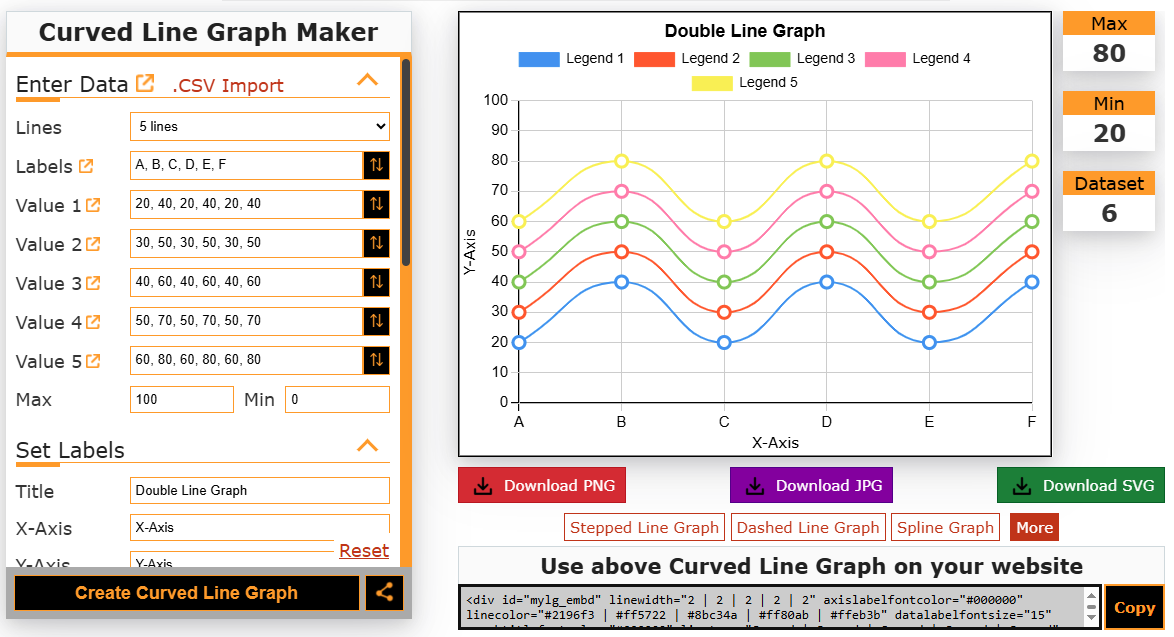Viewport: 1174px width, 637px height.
Task: Toggle Legend 5 yellow series in chart
Action: 745,82
